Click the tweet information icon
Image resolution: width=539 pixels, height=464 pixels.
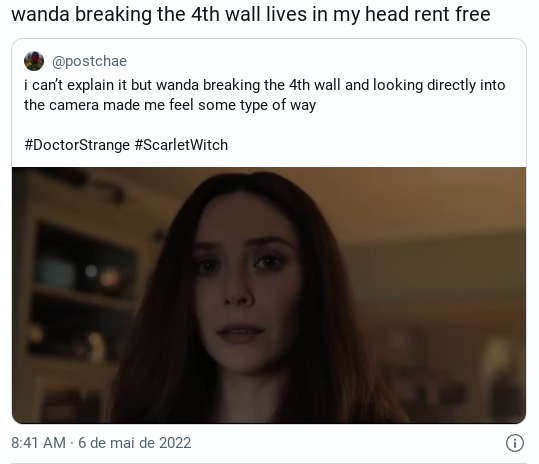point(515,443)
